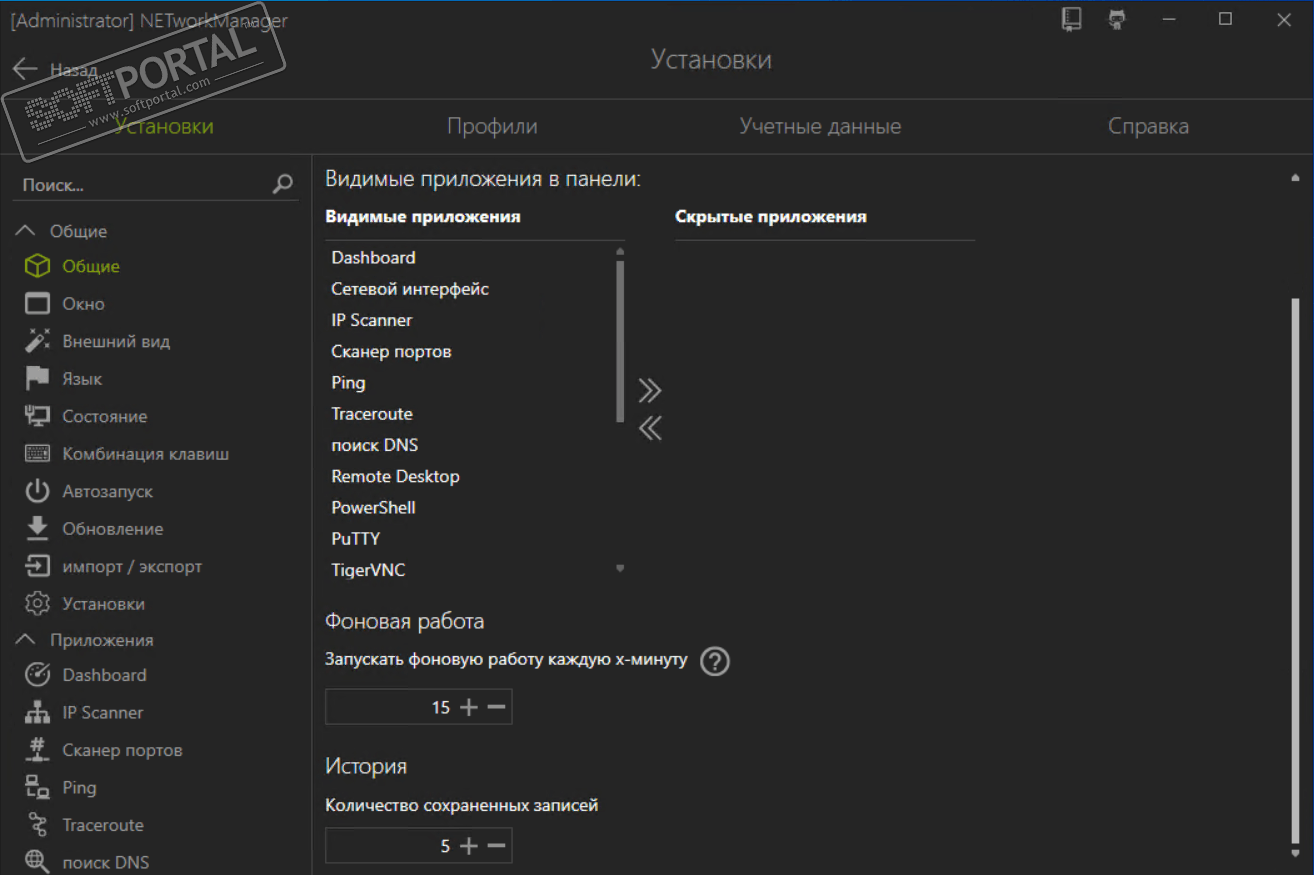Switch to the Профили tab

point(492,126)
